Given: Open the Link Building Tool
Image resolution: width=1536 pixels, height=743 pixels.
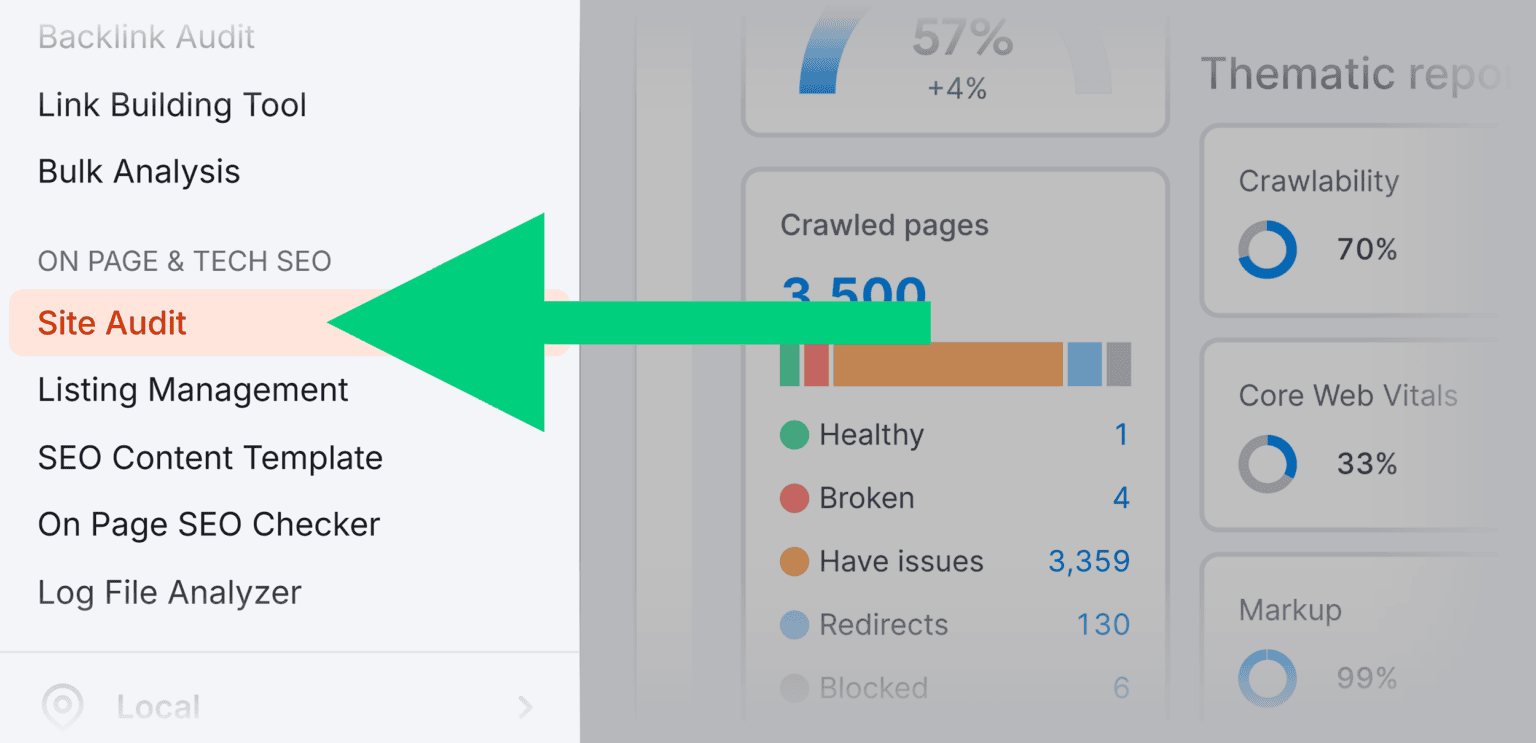Looking at the screenshot, I should (x=171, y=104).
